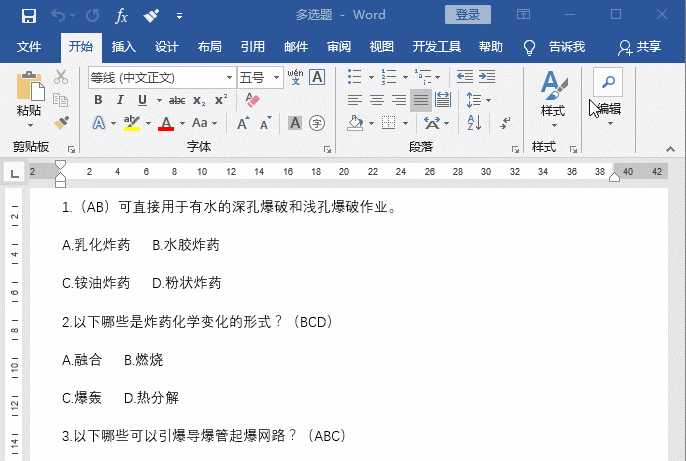
Task: Click the Shrink Font icon
Action: pos(266,123)
